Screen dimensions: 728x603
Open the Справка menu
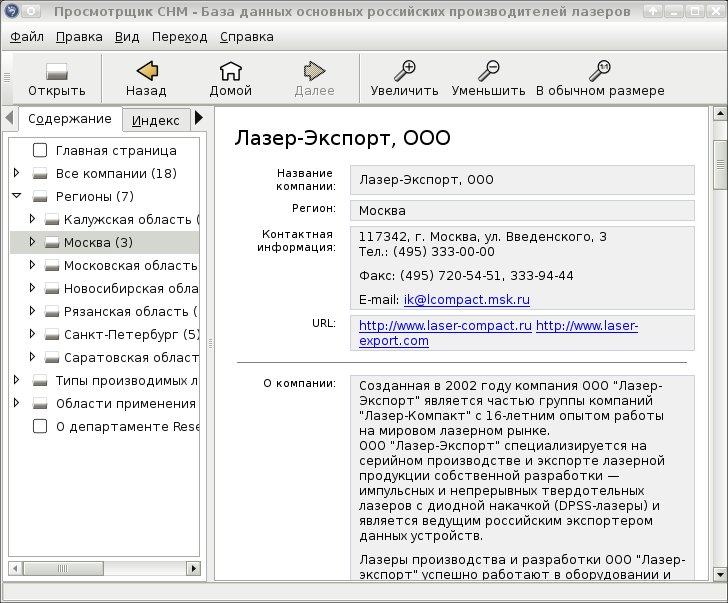(x=247, y=37)
